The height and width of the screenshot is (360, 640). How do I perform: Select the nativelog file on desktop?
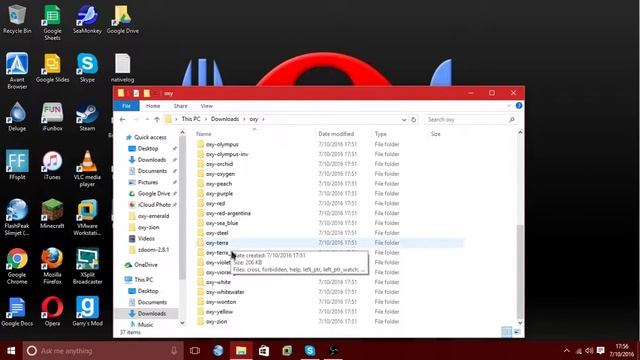[x=122, y=68]
